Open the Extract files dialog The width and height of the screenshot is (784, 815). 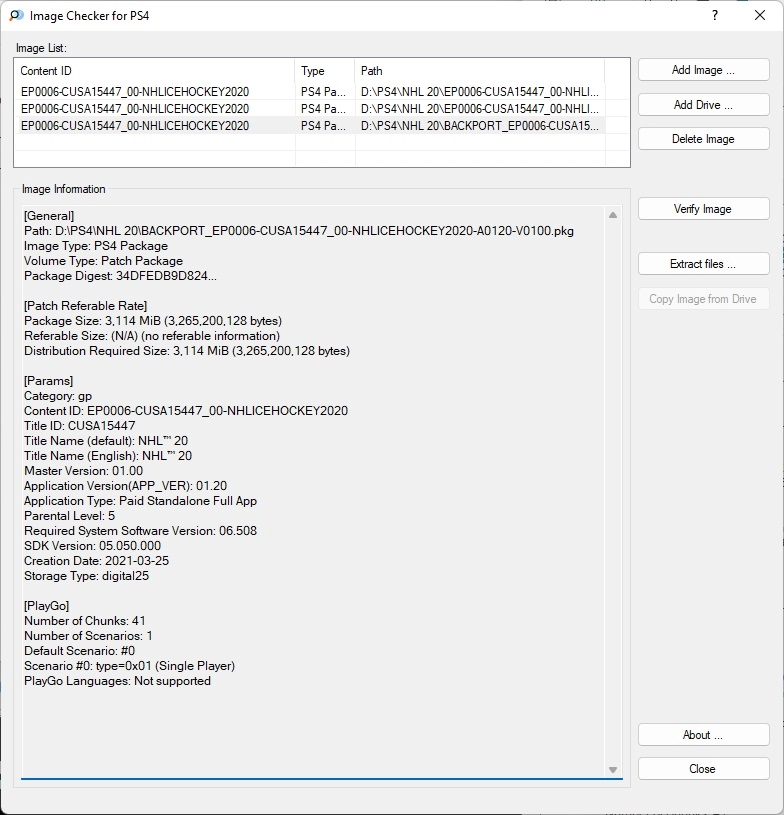703,264
